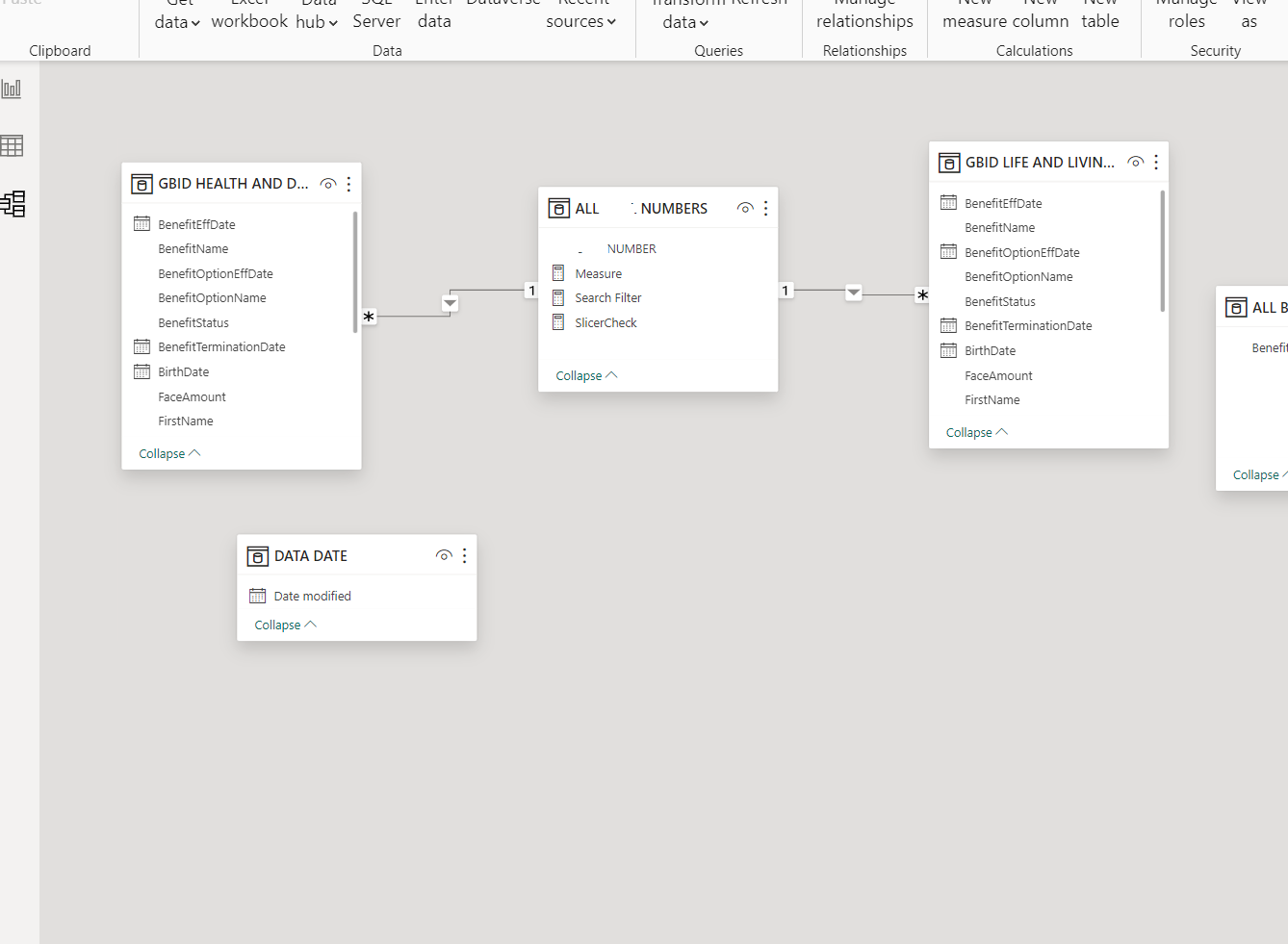Open Manage relationships in the ribbon

point(864,14)
